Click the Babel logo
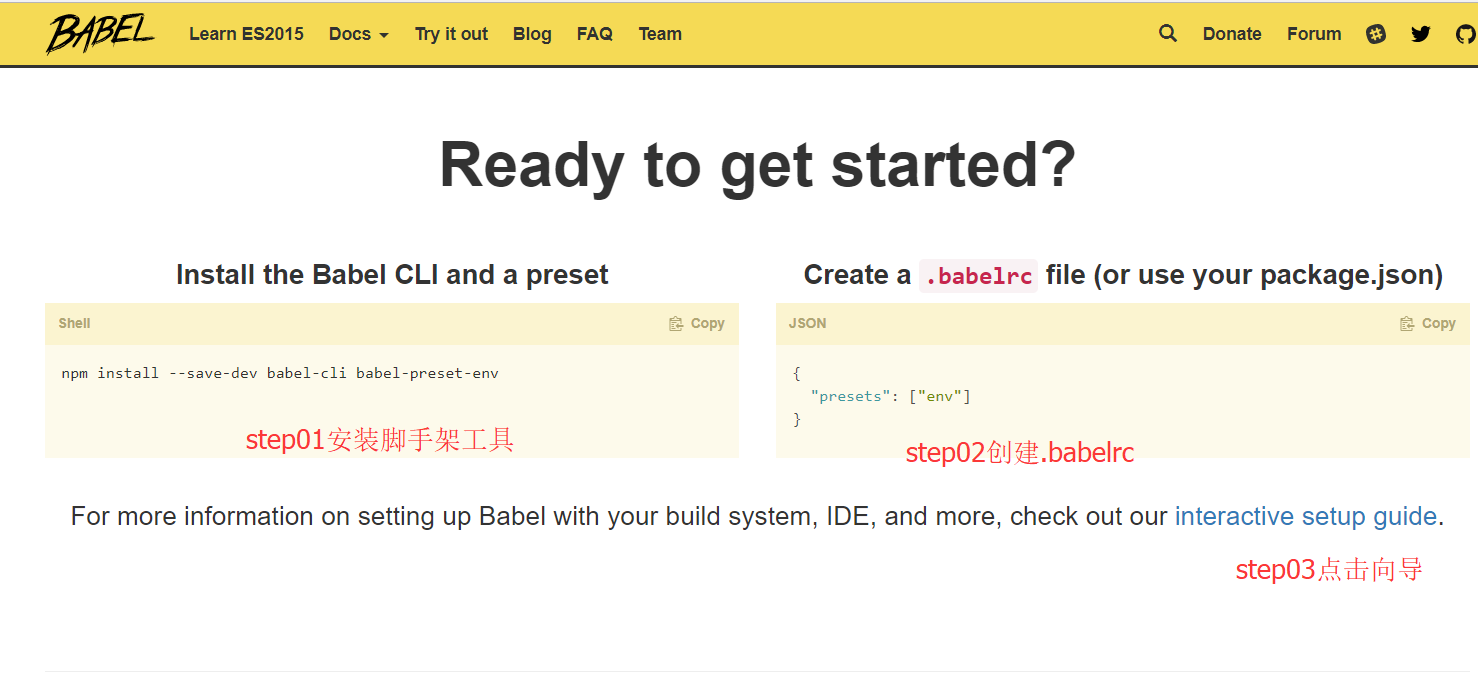Screen dimensions: 1478x679 coord(100,34)
